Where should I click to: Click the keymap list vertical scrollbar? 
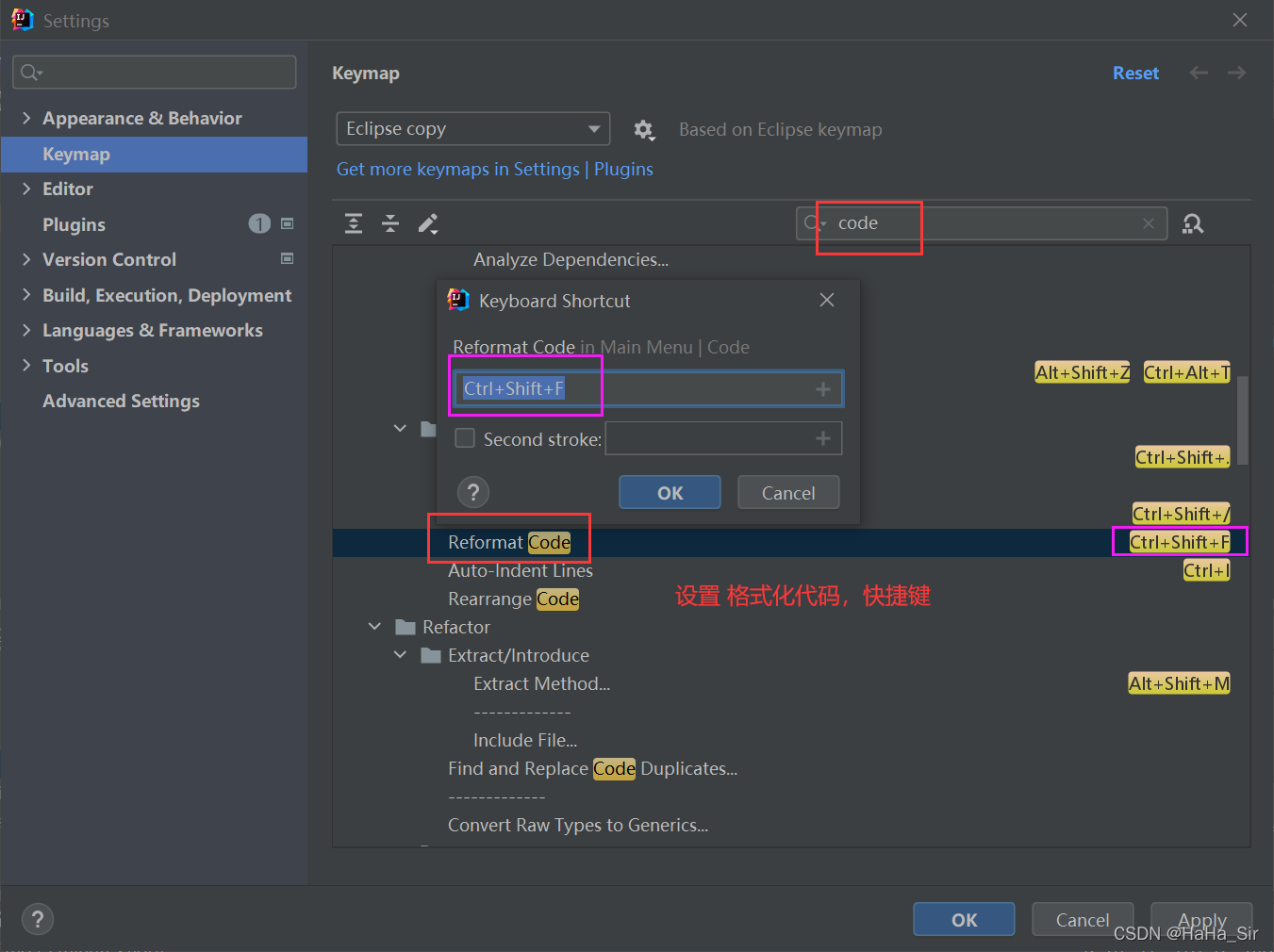pyautogui.click(x=1243, y=420)
